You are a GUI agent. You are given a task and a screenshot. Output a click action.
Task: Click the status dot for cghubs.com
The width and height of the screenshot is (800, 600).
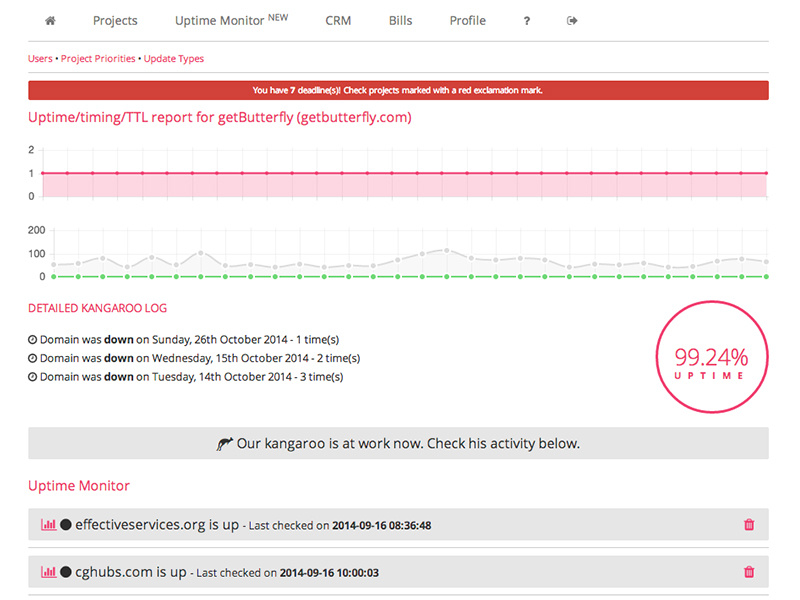coord(66,572)
